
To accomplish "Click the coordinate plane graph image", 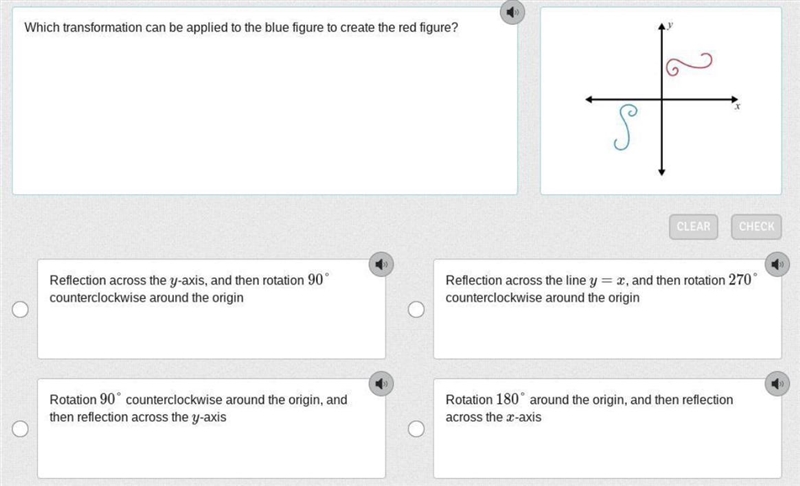I will pos(661,100).
